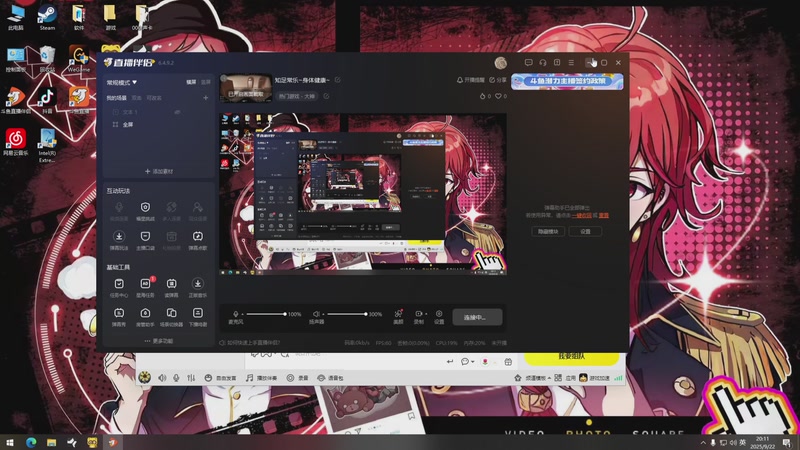Click the 一键召回 orange link
The height and width of the screenshot is (450, 800).
point(582,215)
